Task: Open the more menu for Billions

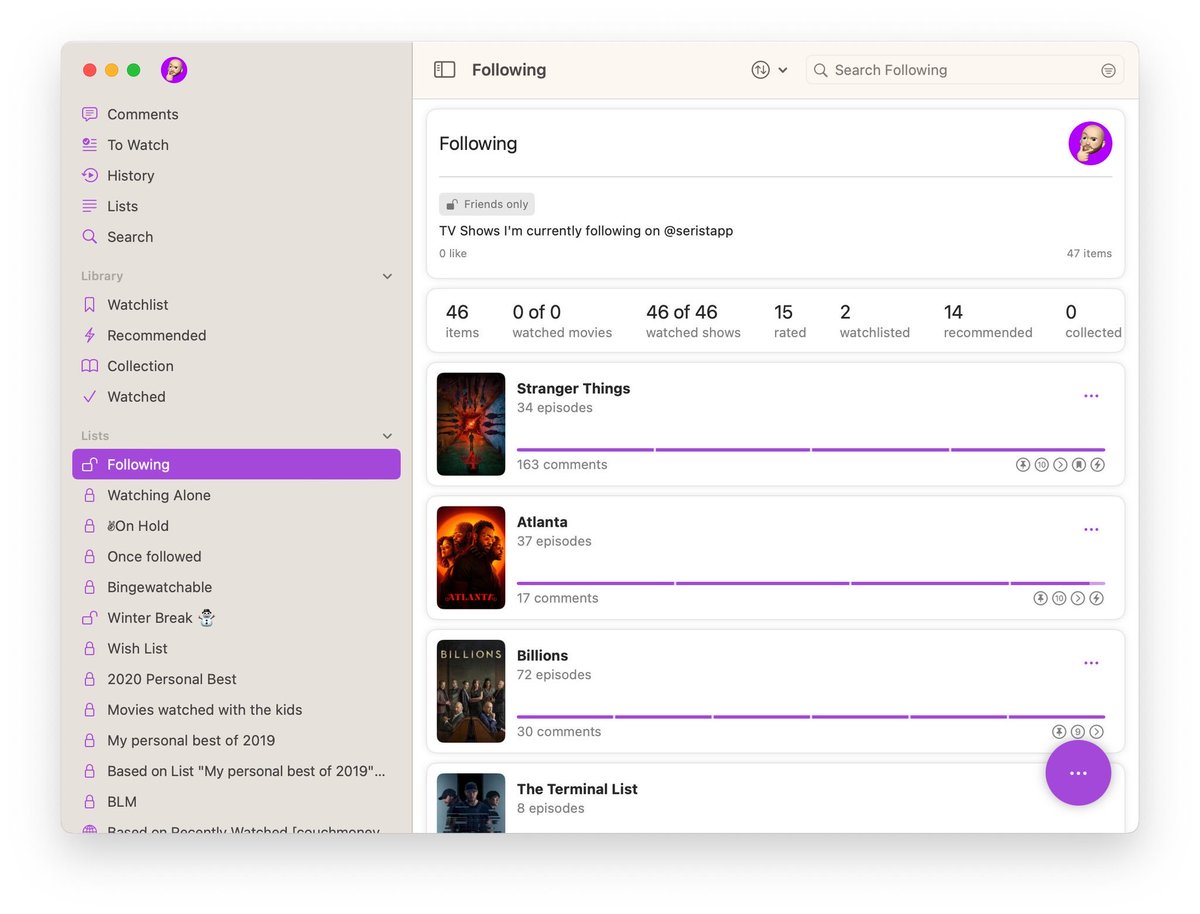Action: click(x=1091, y=663)
